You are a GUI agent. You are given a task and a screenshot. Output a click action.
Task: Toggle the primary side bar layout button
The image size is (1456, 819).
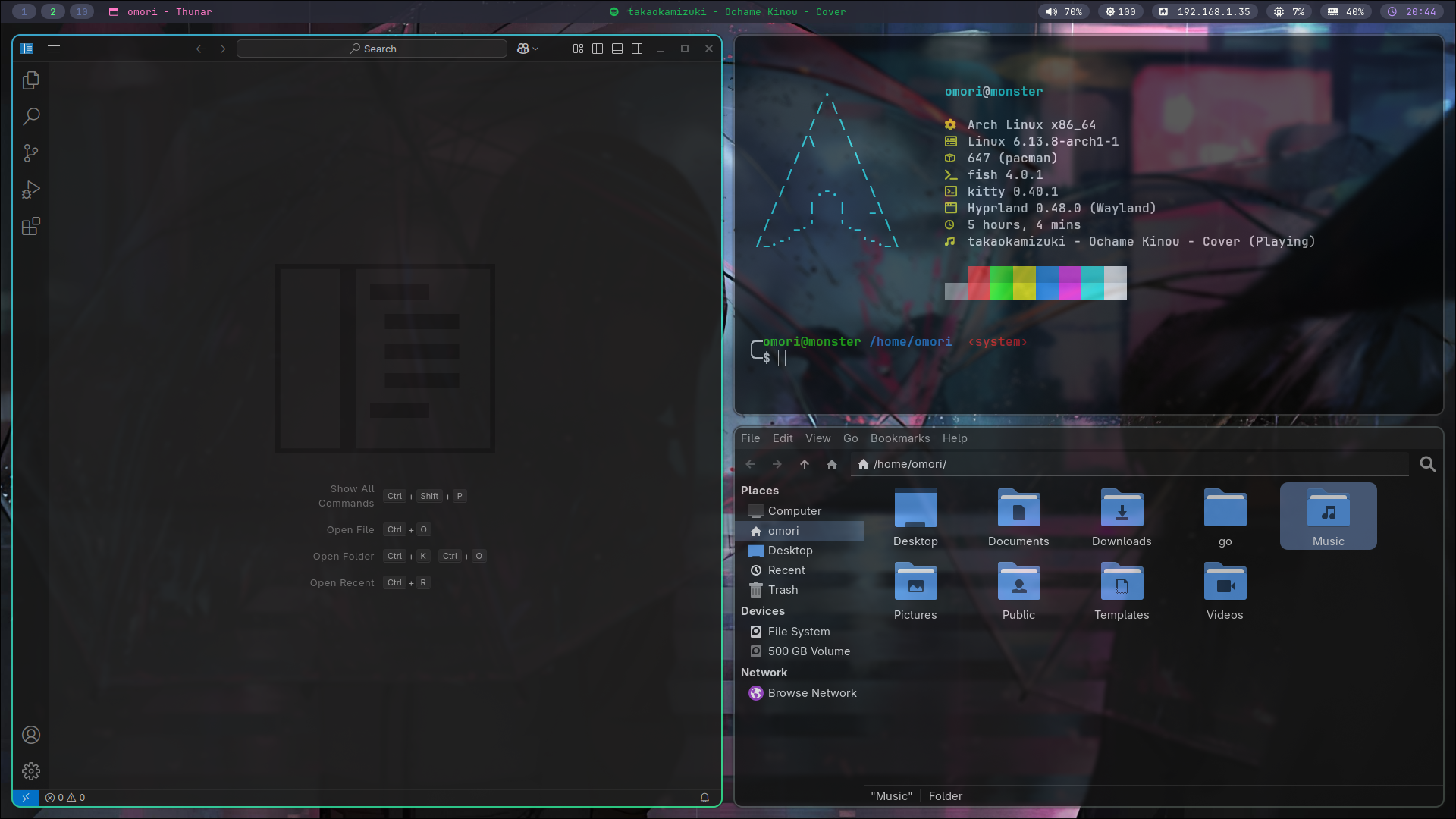pos(598,49)
